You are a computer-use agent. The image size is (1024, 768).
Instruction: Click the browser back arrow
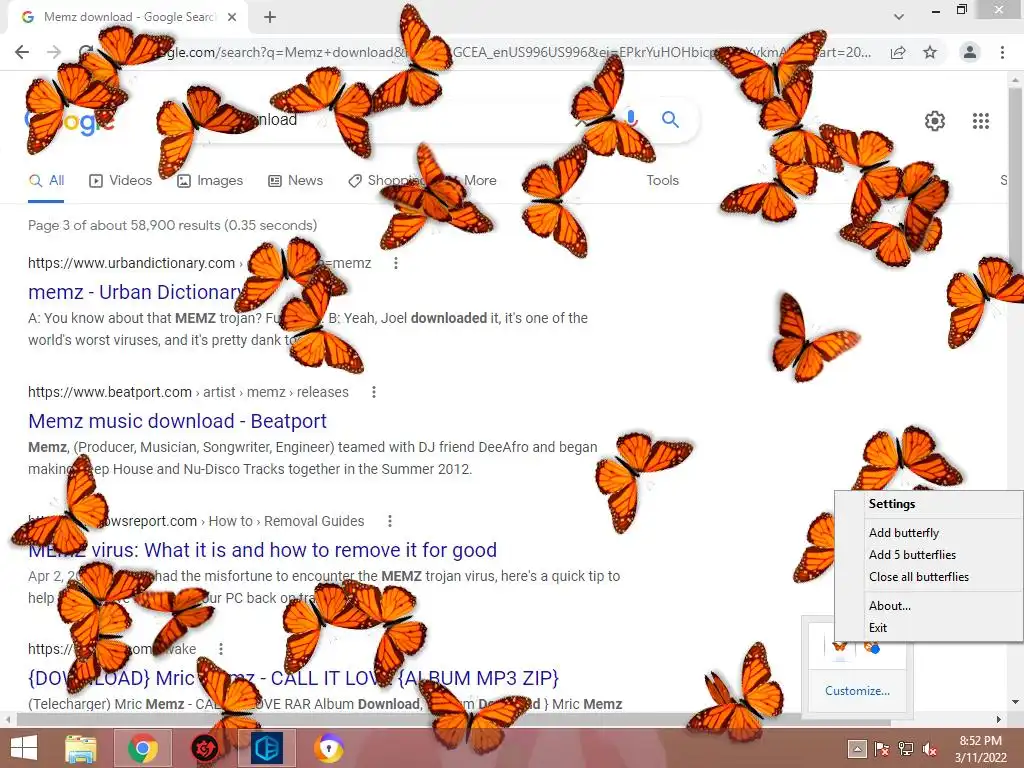[22, 52]
